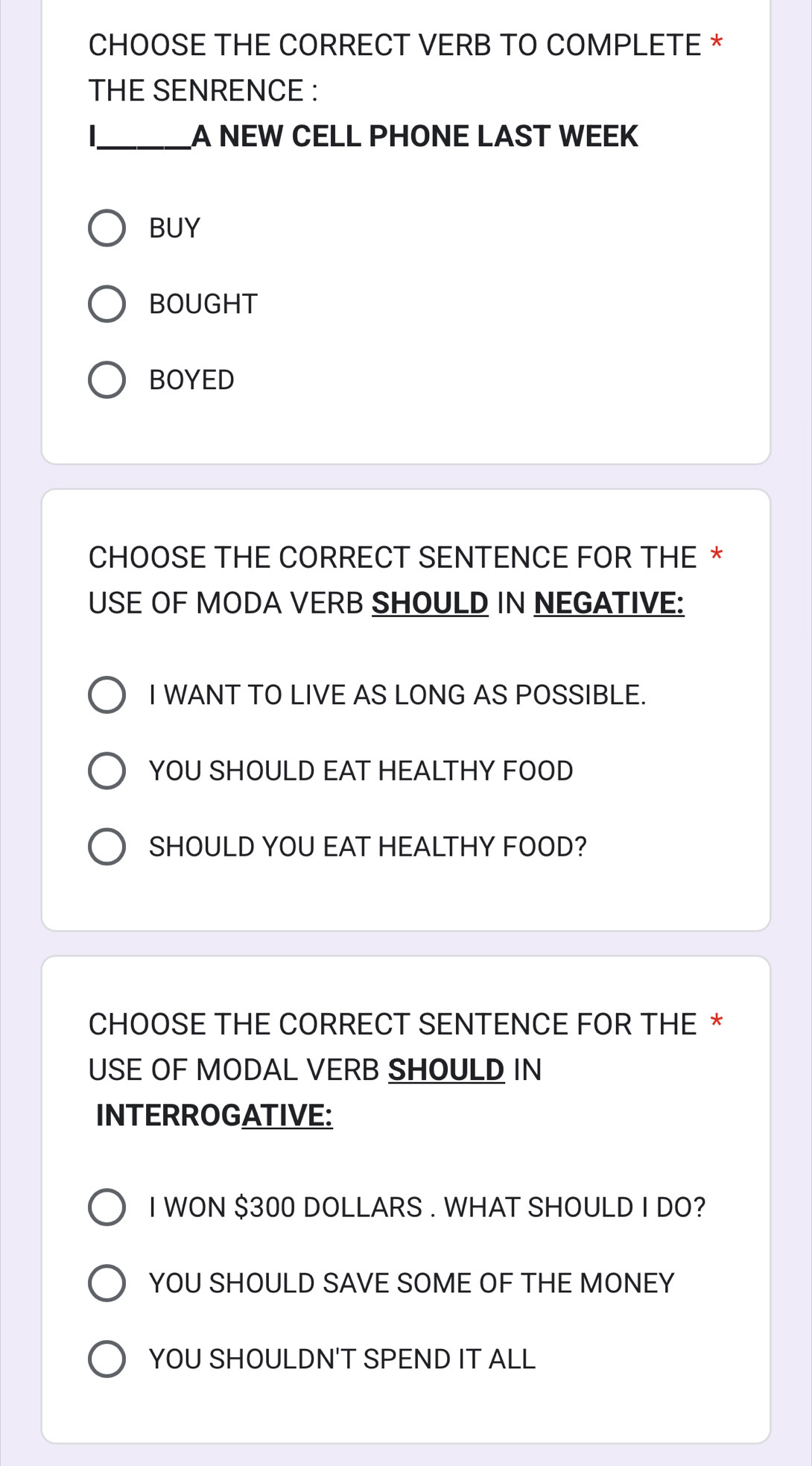Choose 'YOU SHOULD SAVE SOME OF THE MONEY'
Viewport: 812px width, 1466px height.
point(107,1283)
